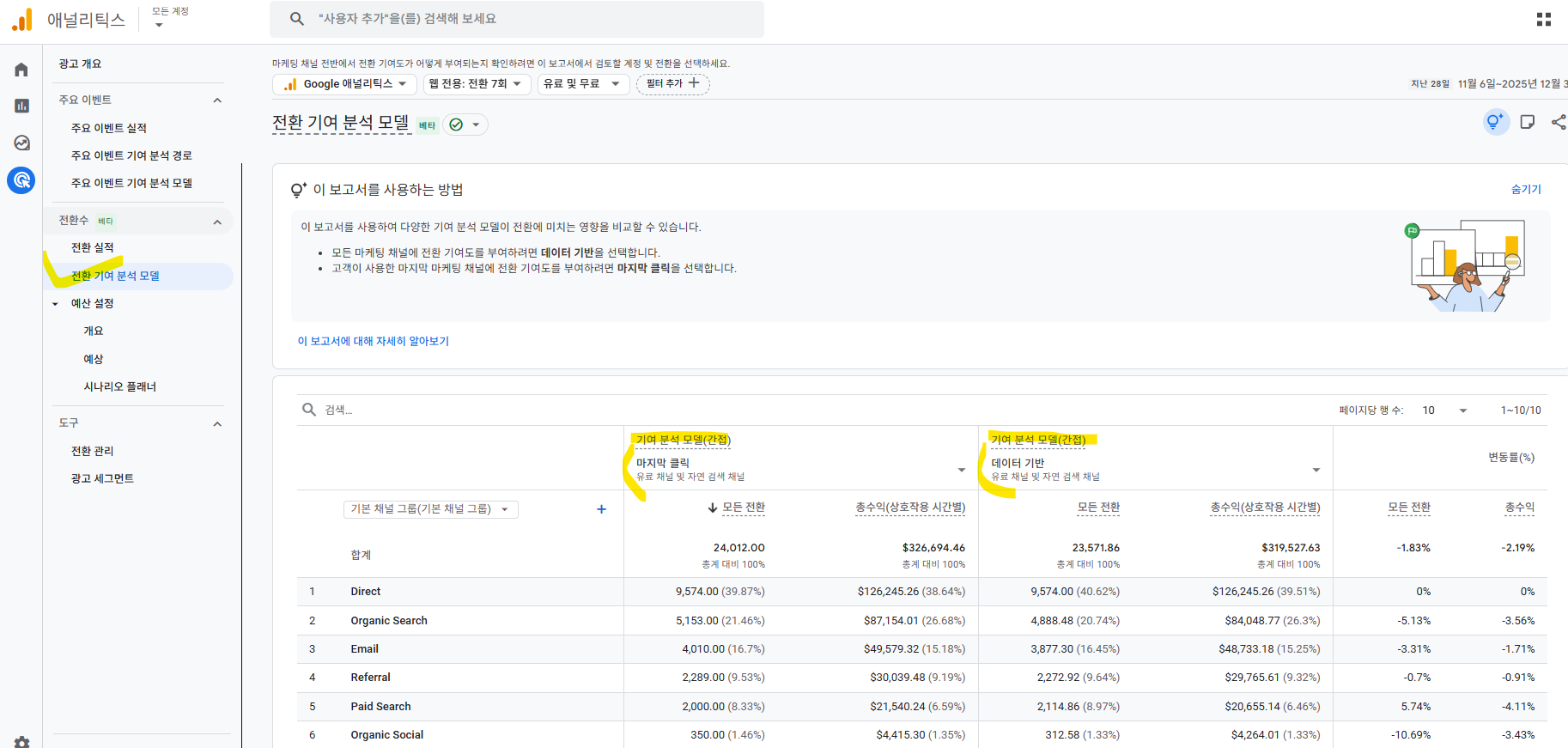Select 전환 실적 in the sidebar

coord(93,247)
